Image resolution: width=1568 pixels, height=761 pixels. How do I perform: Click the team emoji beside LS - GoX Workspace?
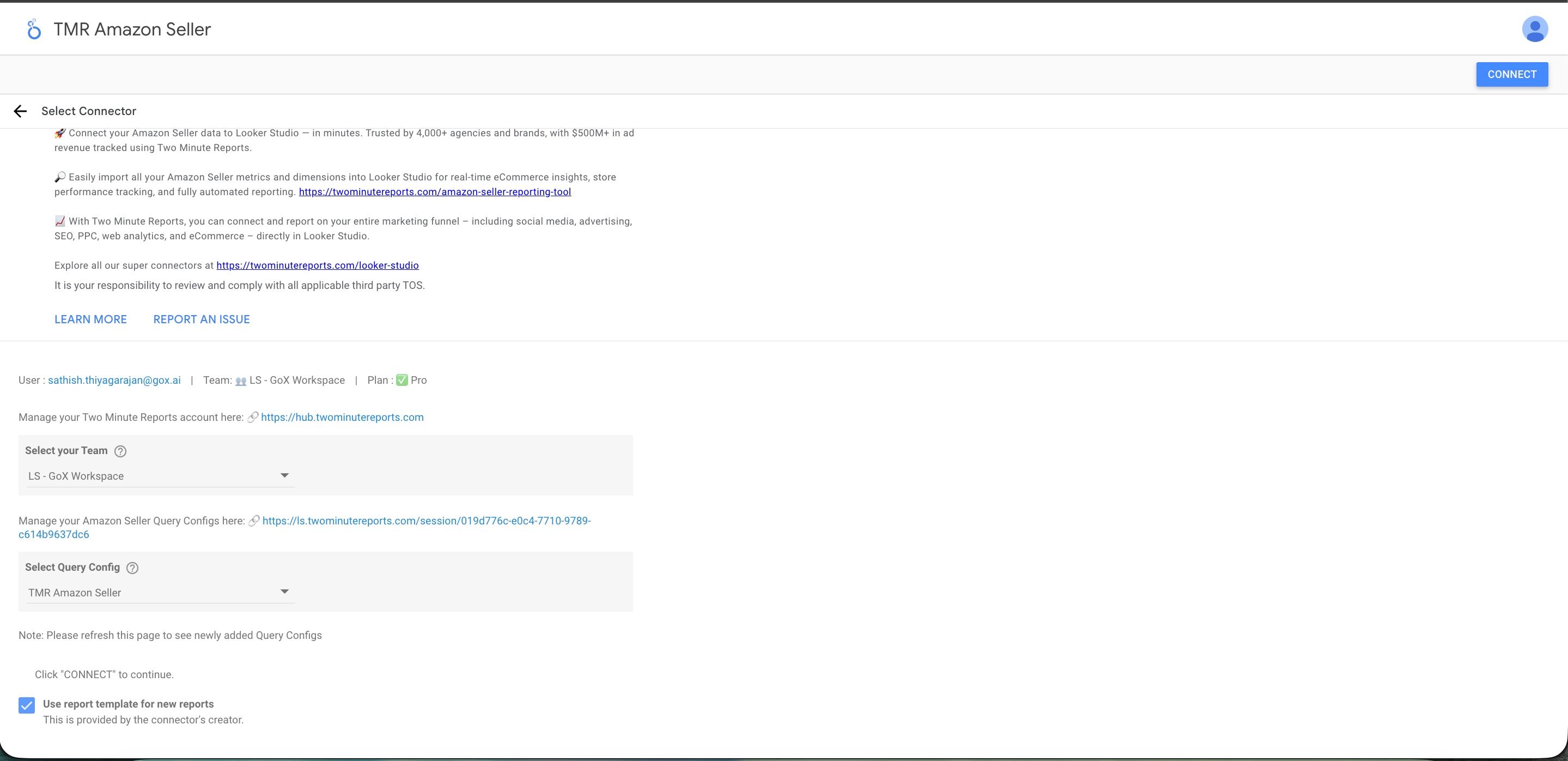tap(241, 380)
